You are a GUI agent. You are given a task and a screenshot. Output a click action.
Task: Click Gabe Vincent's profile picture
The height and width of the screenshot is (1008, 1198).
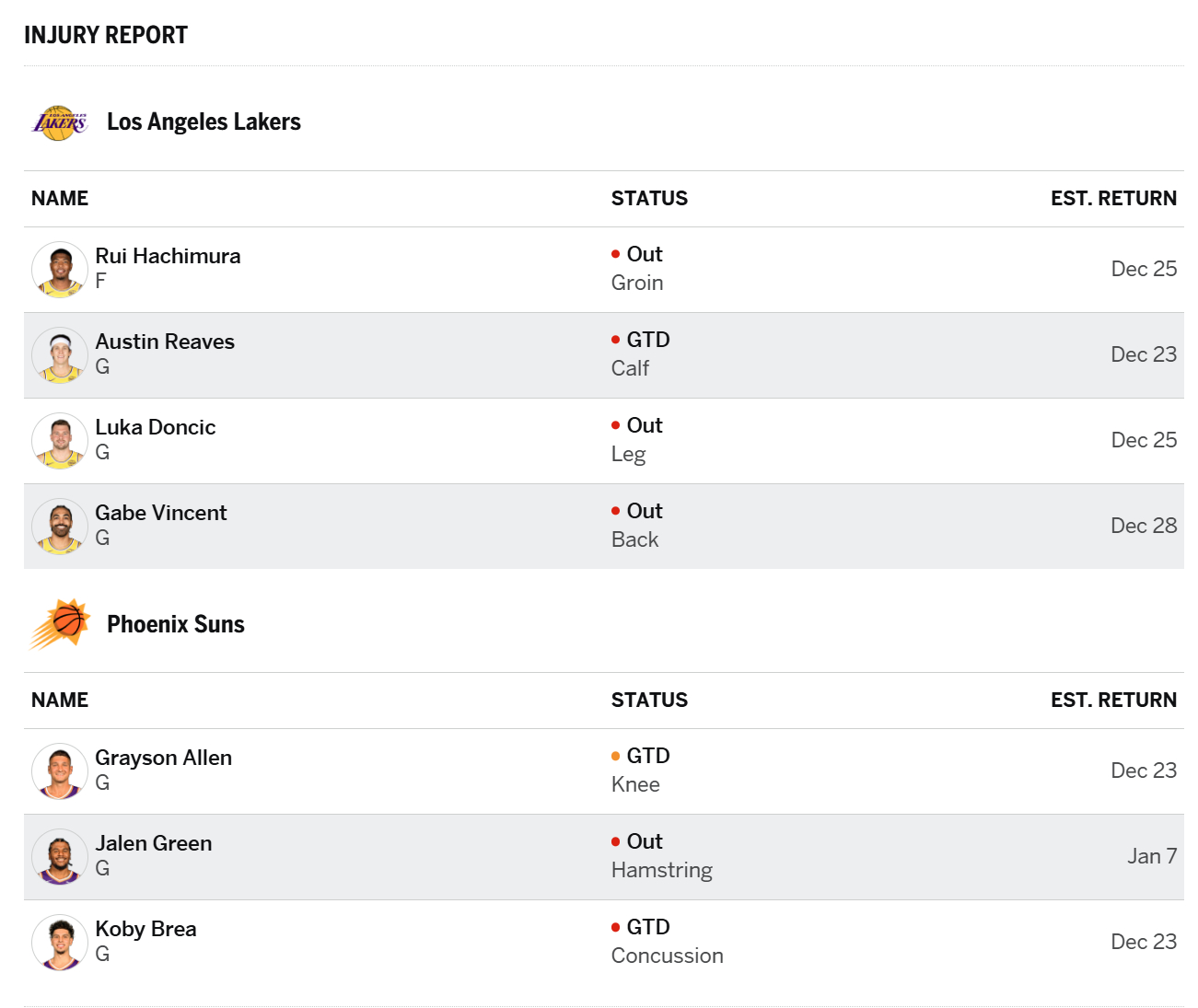pos(60,527)
